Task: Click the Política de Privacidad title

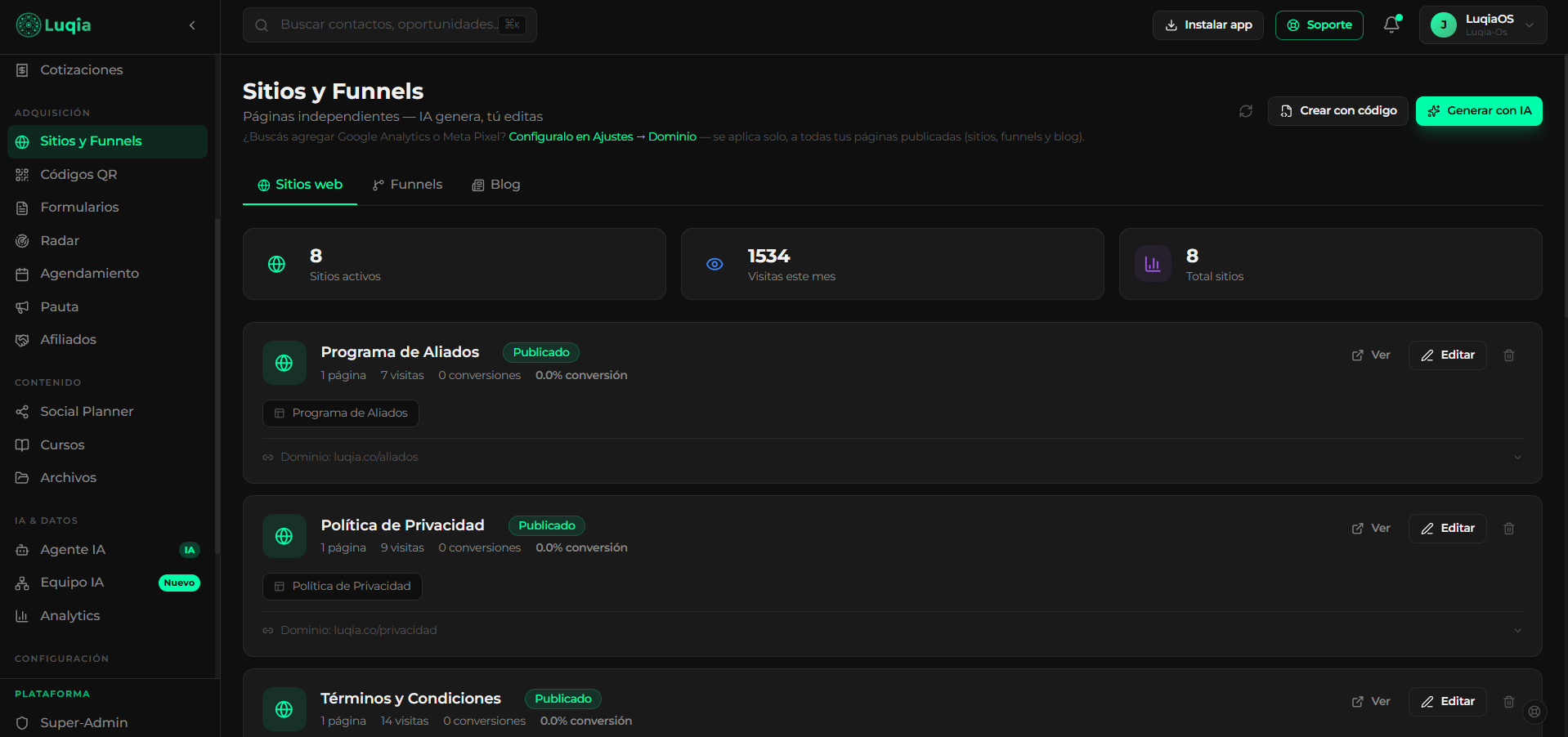Action: [x=402, y=525]
